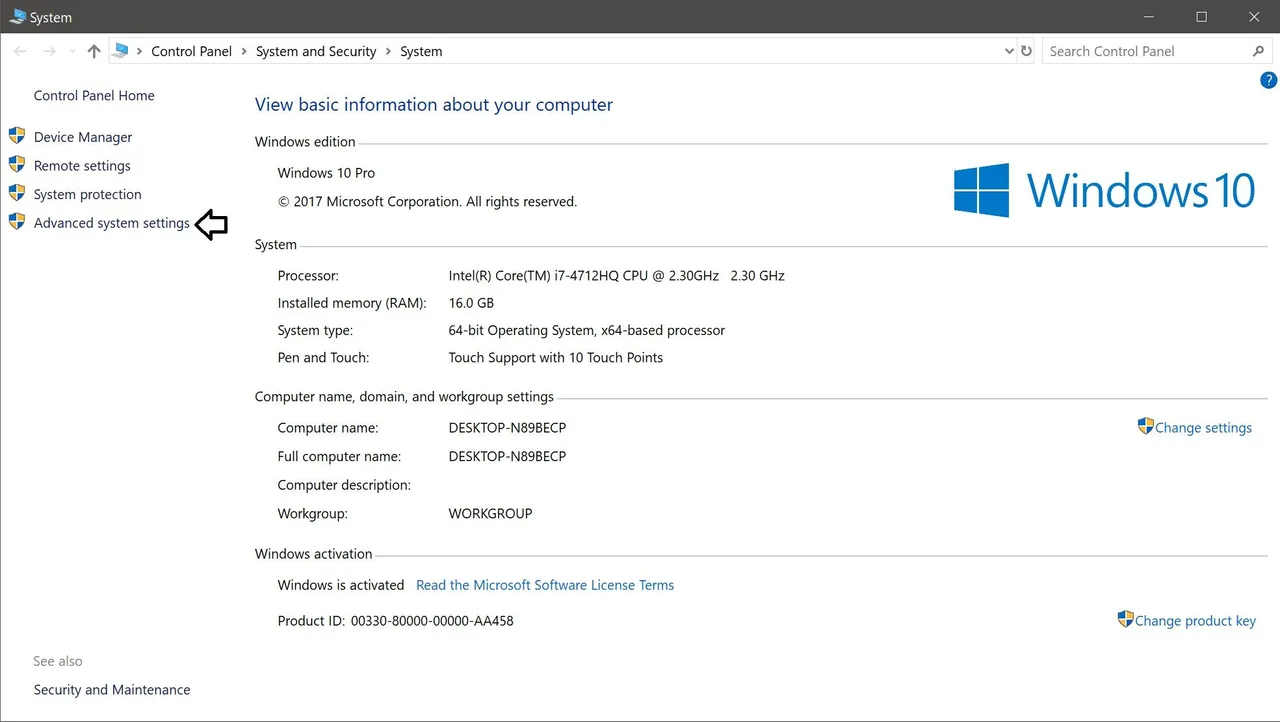
Task: Click the shield icon beside Remote settings
Action: click(x=16, y=164)
